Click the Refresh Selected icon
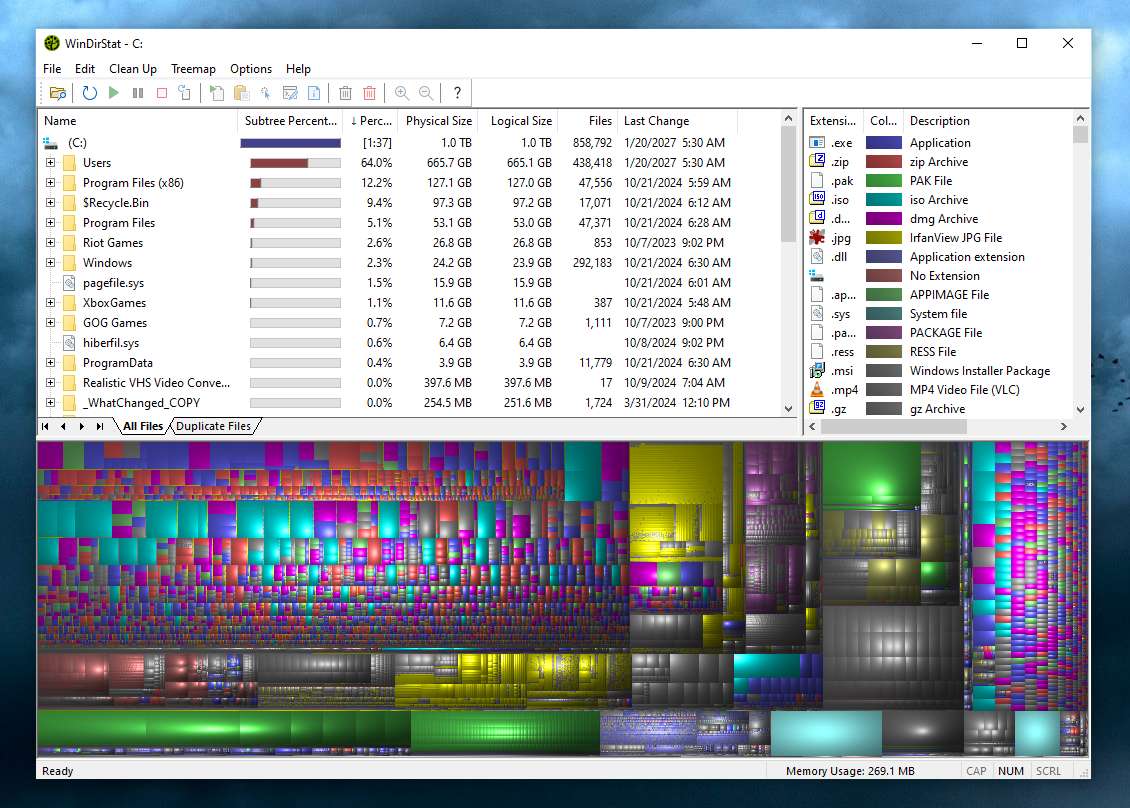 tap(185, 93)
